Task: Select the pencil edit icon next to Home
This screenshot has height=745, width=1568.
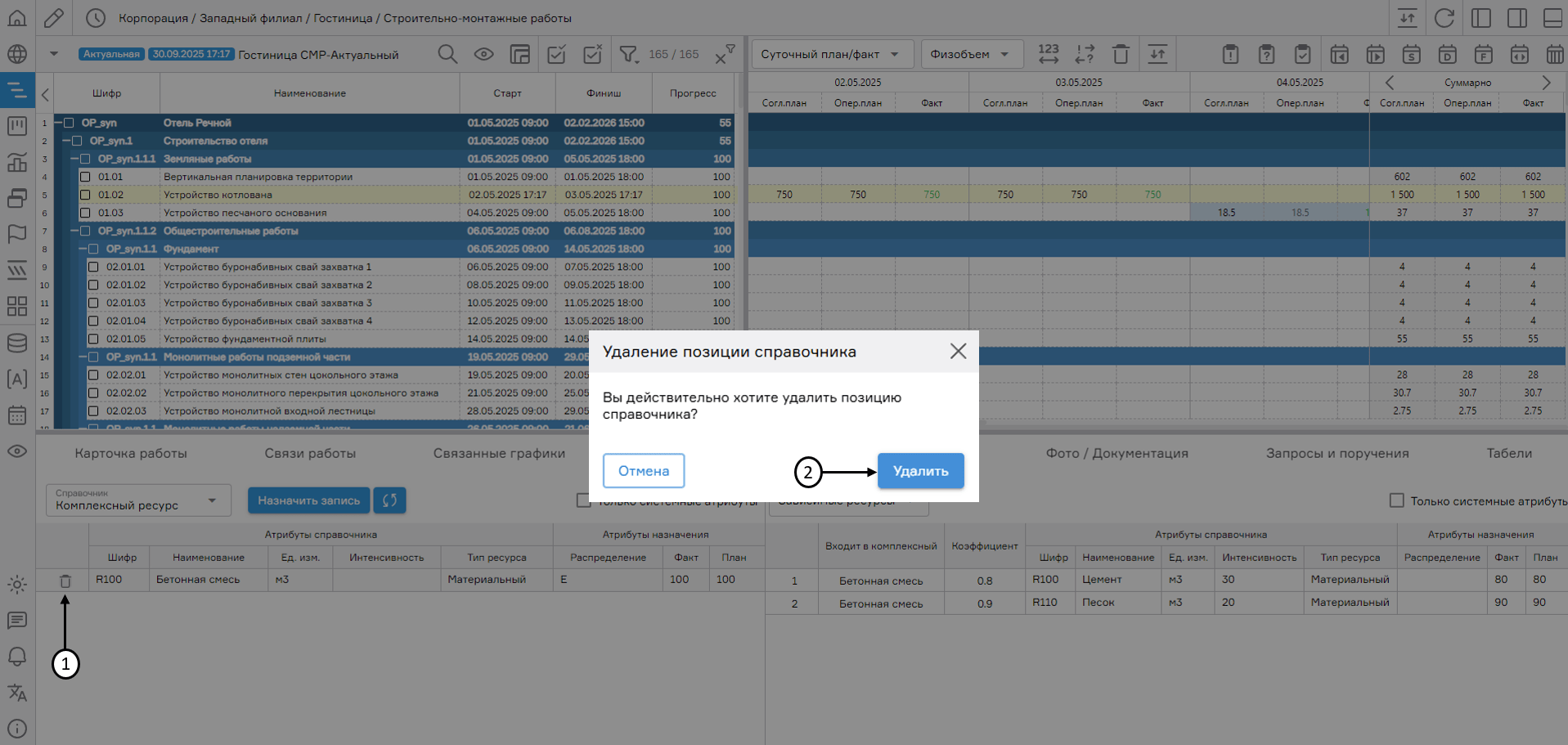Action: click(54, 16)
